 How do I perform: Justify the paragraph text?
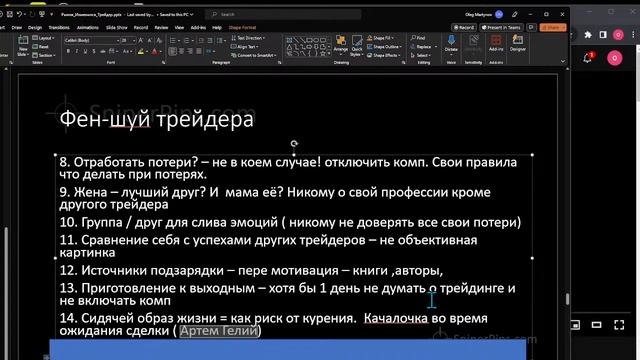[x=199, y=51]
